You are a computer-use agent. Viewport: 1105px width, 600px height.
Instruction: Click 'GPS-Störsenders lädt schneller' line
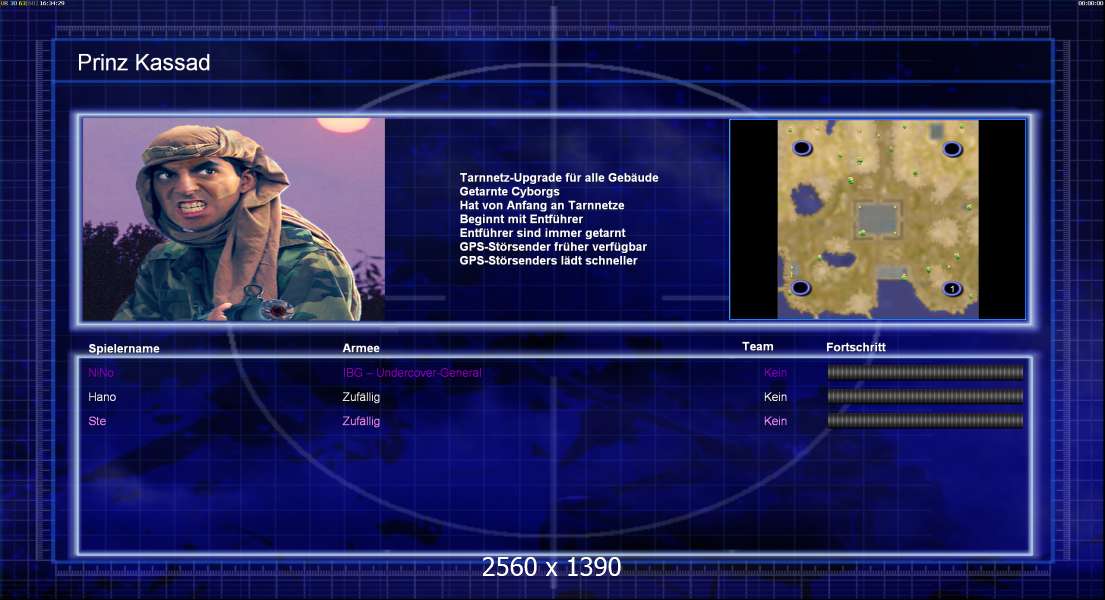click(x=548, y=260)
